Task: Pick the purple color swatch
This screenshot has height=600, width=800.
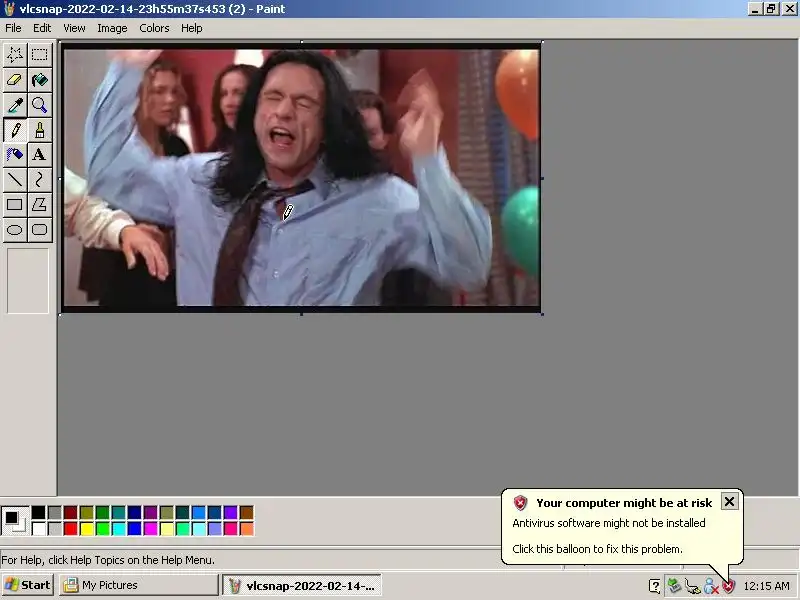Action: (151, 512)
